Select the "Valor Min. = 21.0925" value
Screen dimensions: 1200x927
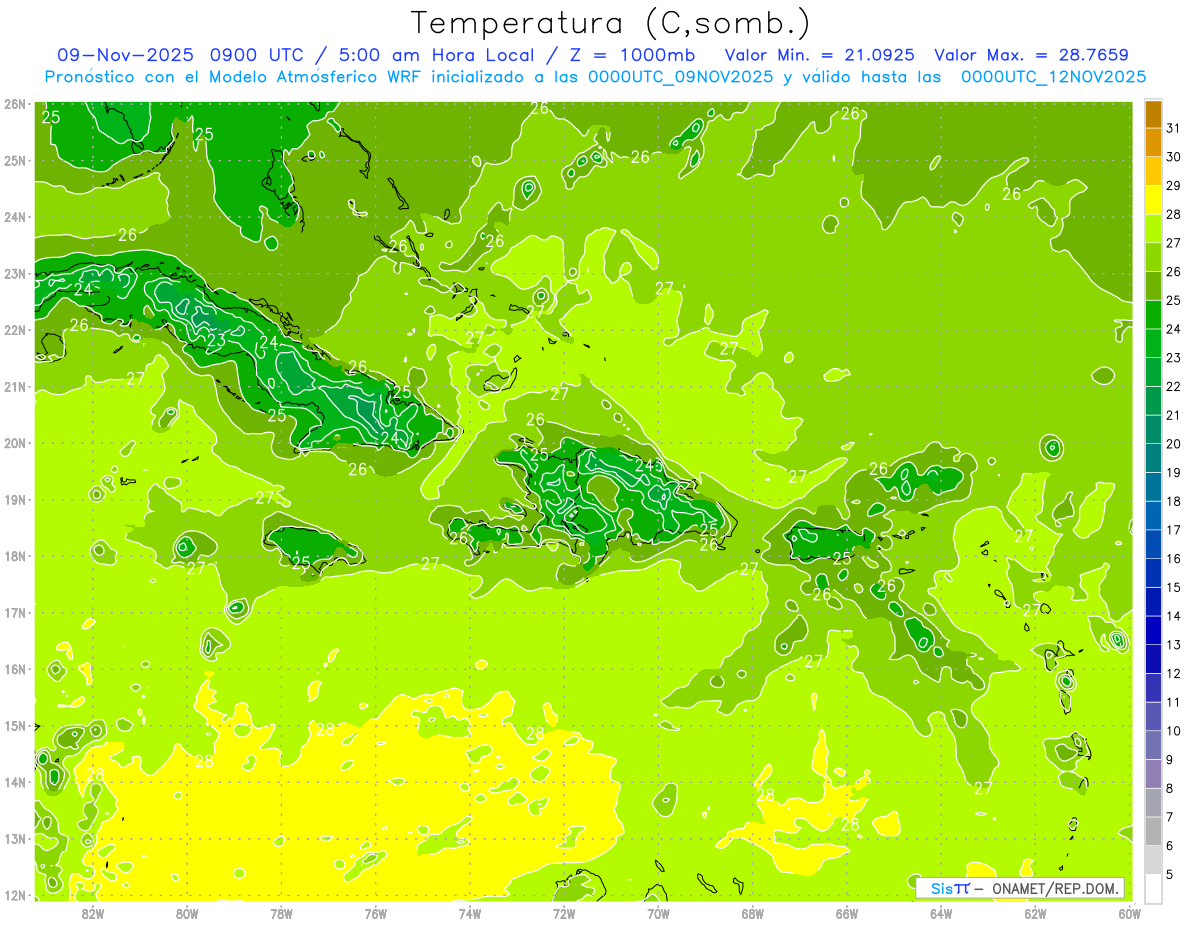[x=821, y=55]
